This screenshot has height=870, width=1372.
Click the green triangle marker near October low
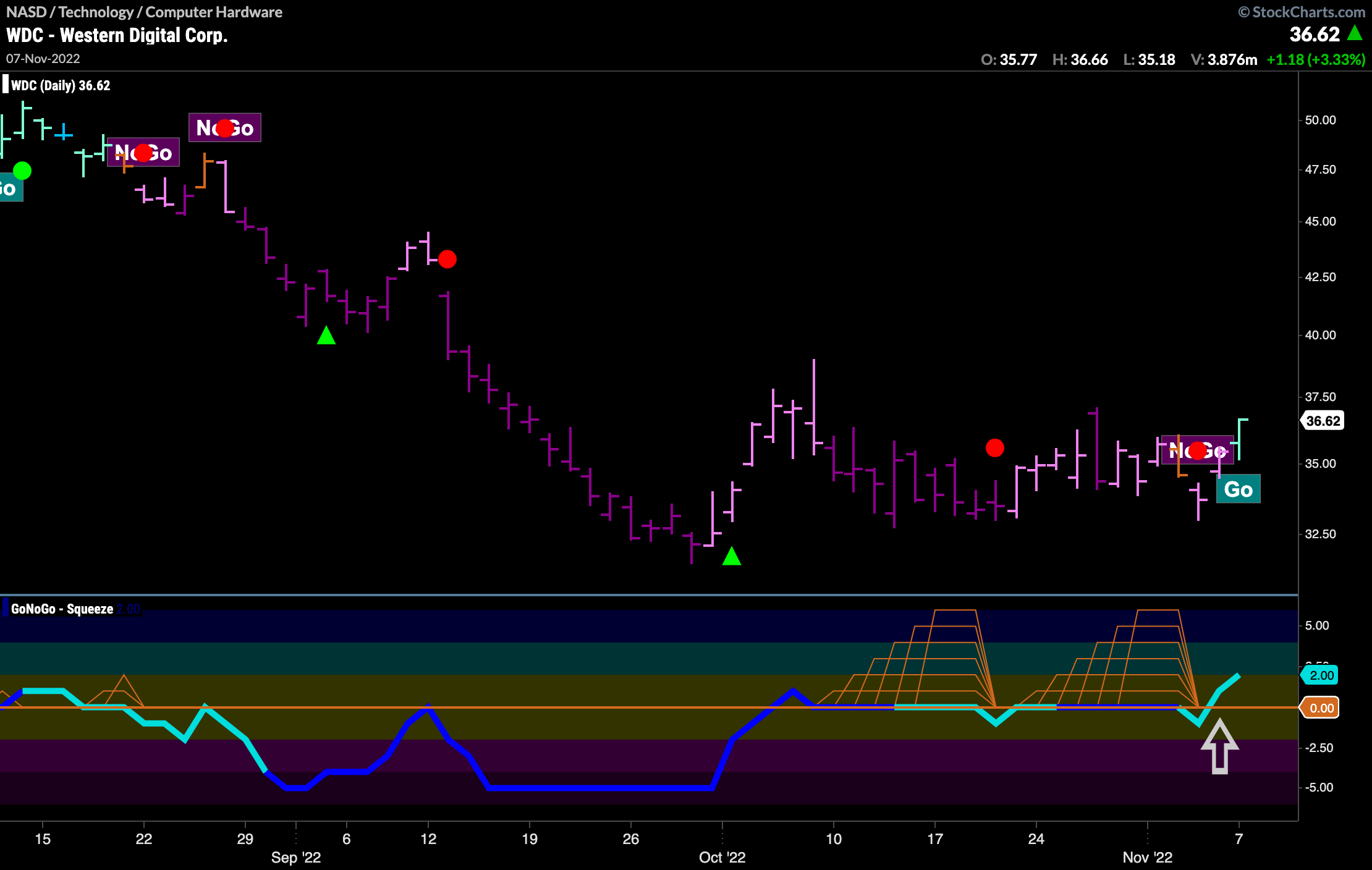click(x=732, y=556)
